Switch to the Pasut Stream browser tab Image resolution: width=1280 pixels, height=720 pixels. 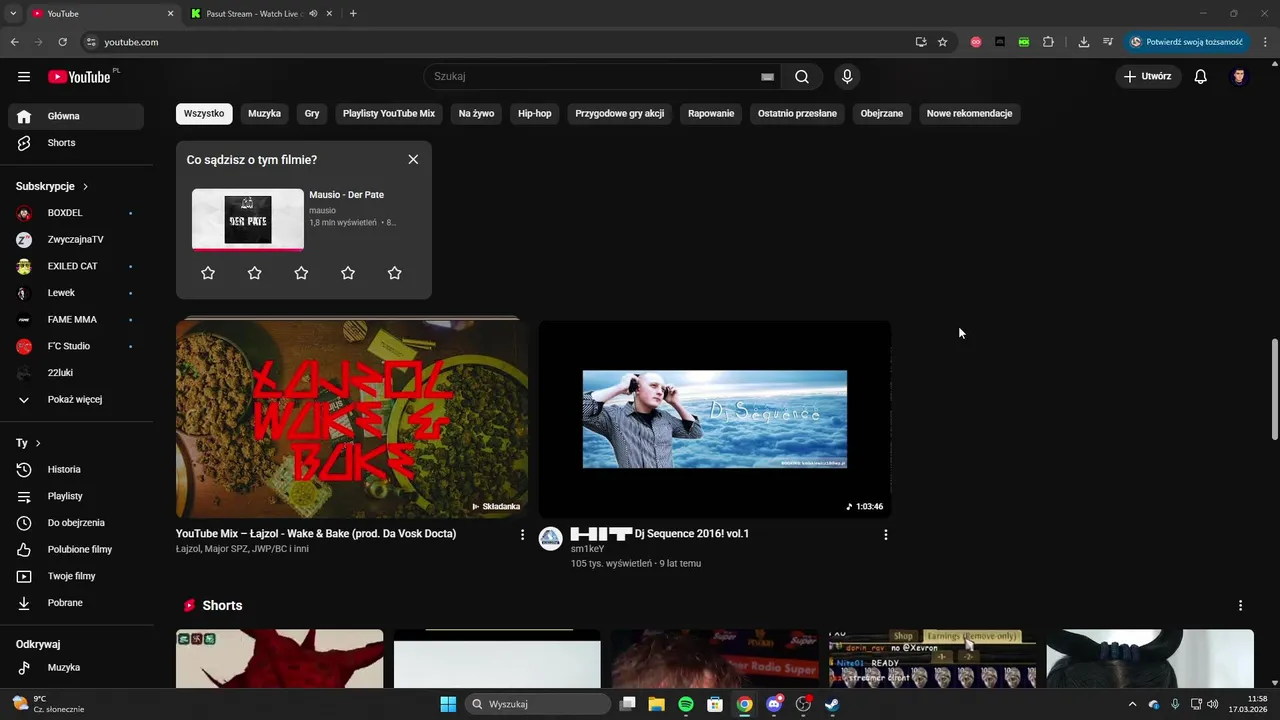coord(256,14)
